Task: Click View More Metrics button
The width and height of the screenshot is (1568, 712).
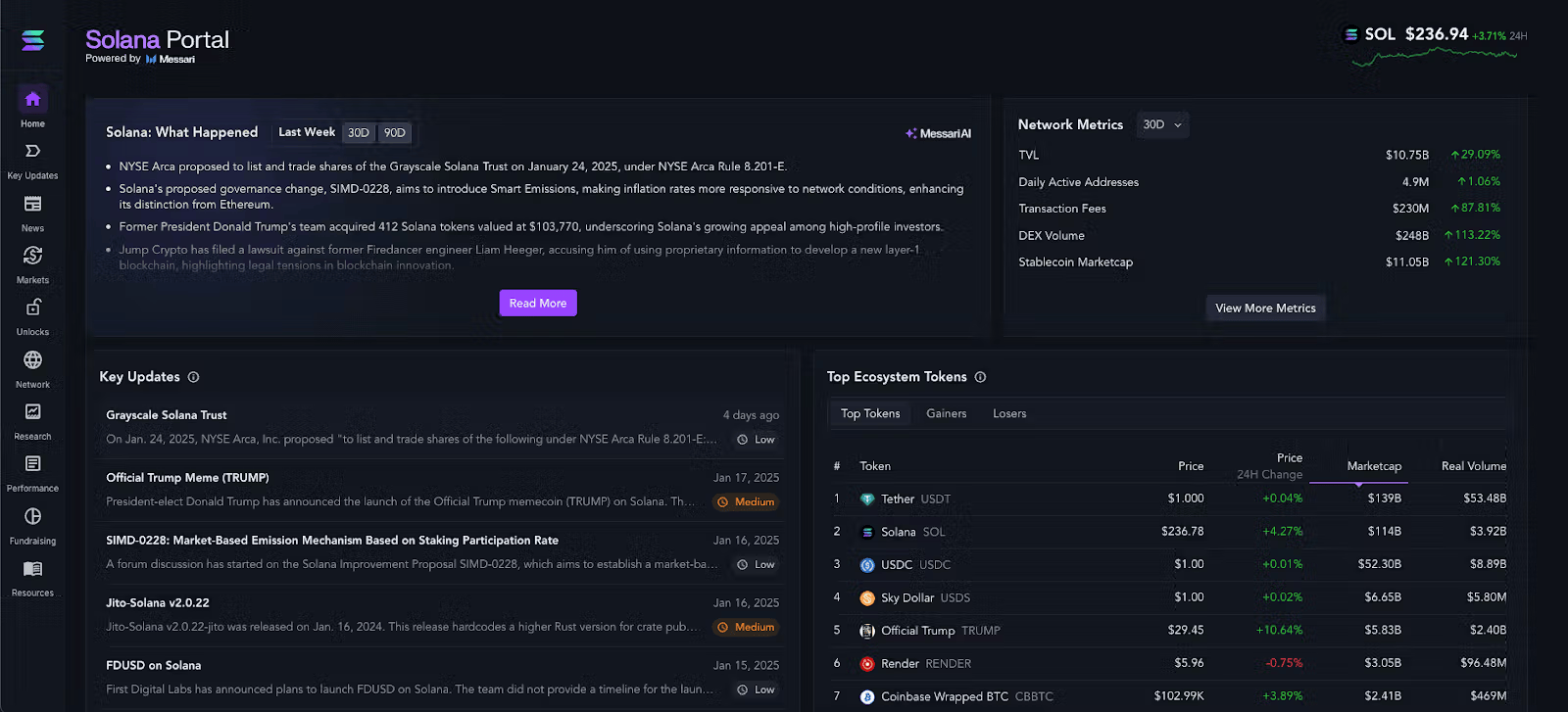Action: (1265, 308)
